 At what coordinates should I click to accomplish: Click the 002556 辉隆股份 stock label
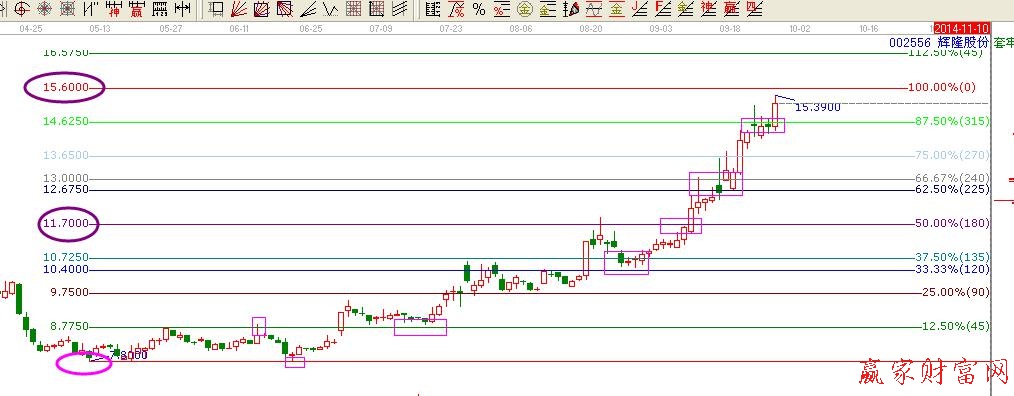[x=940, y=43]
